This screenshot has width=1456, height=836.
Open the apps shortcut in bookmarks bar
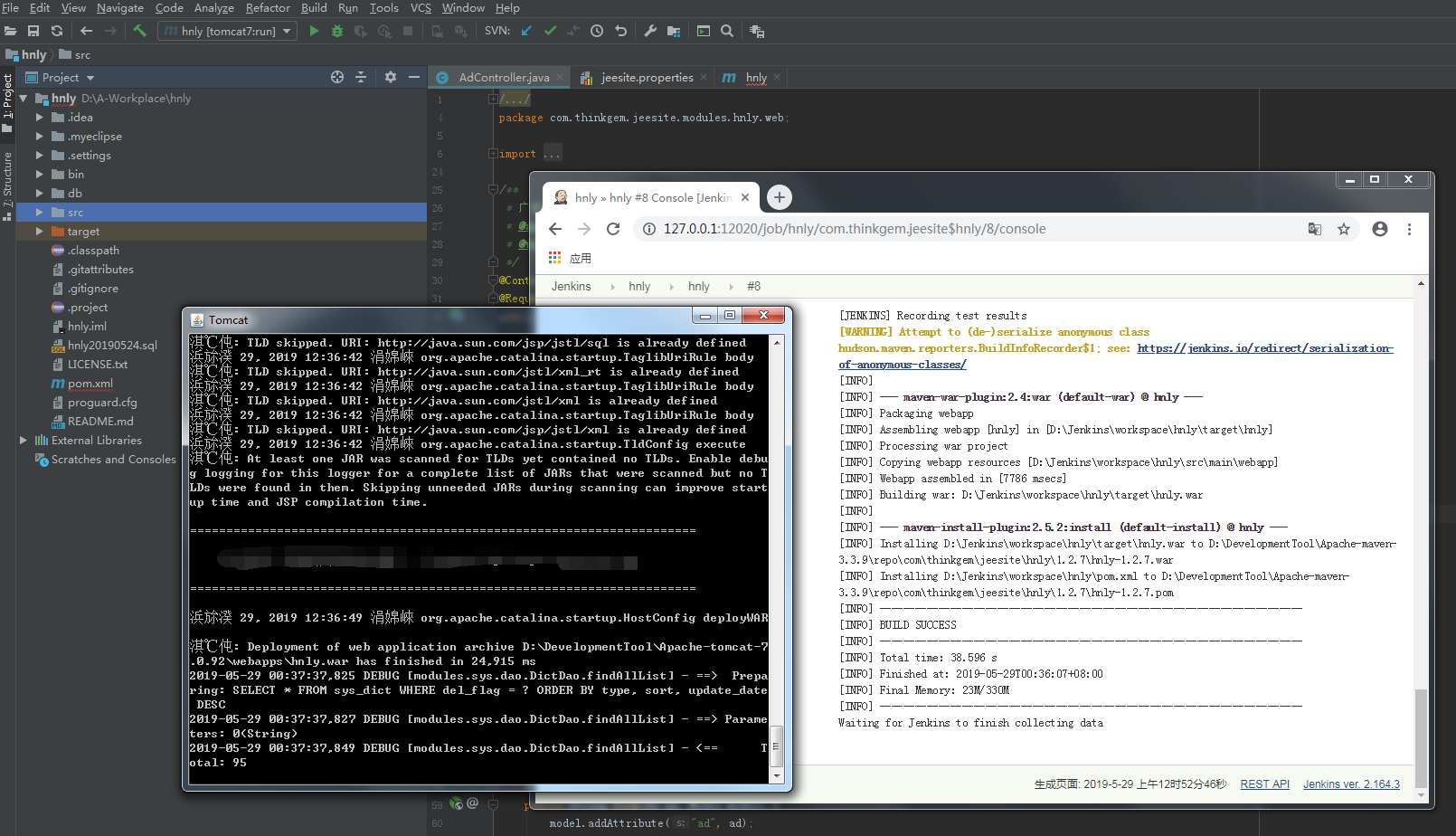tap(570, 258)
